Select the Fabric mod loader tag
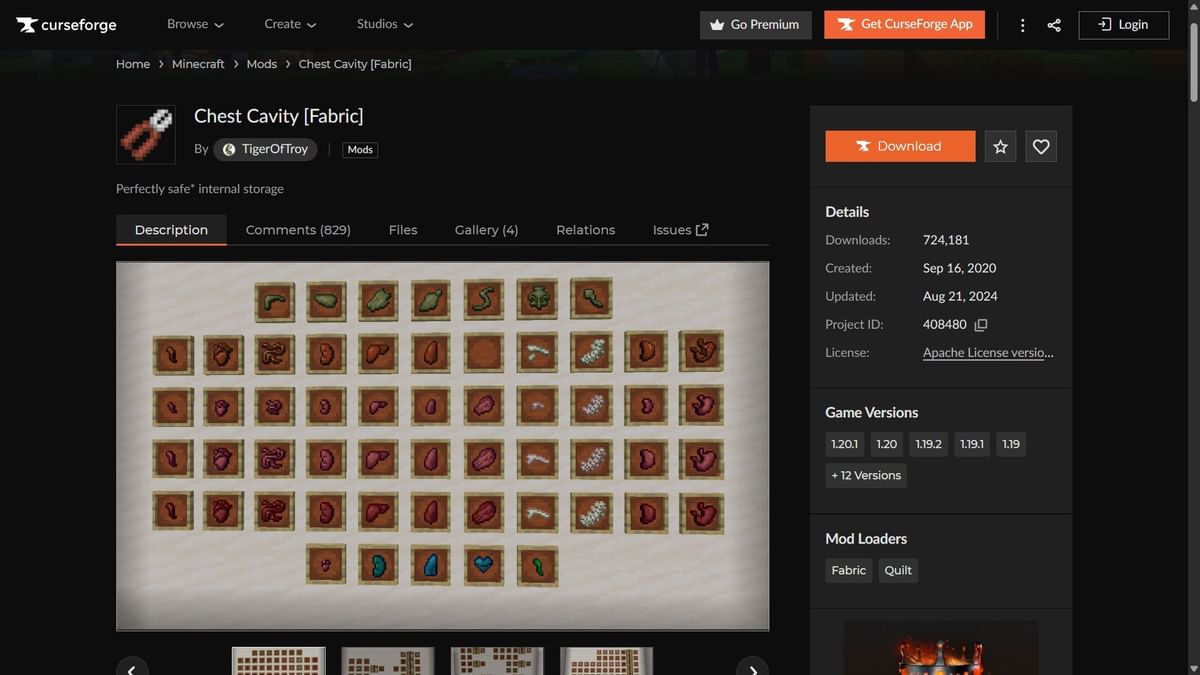This screenshot has width=1200, height=675. click(848, 570)
